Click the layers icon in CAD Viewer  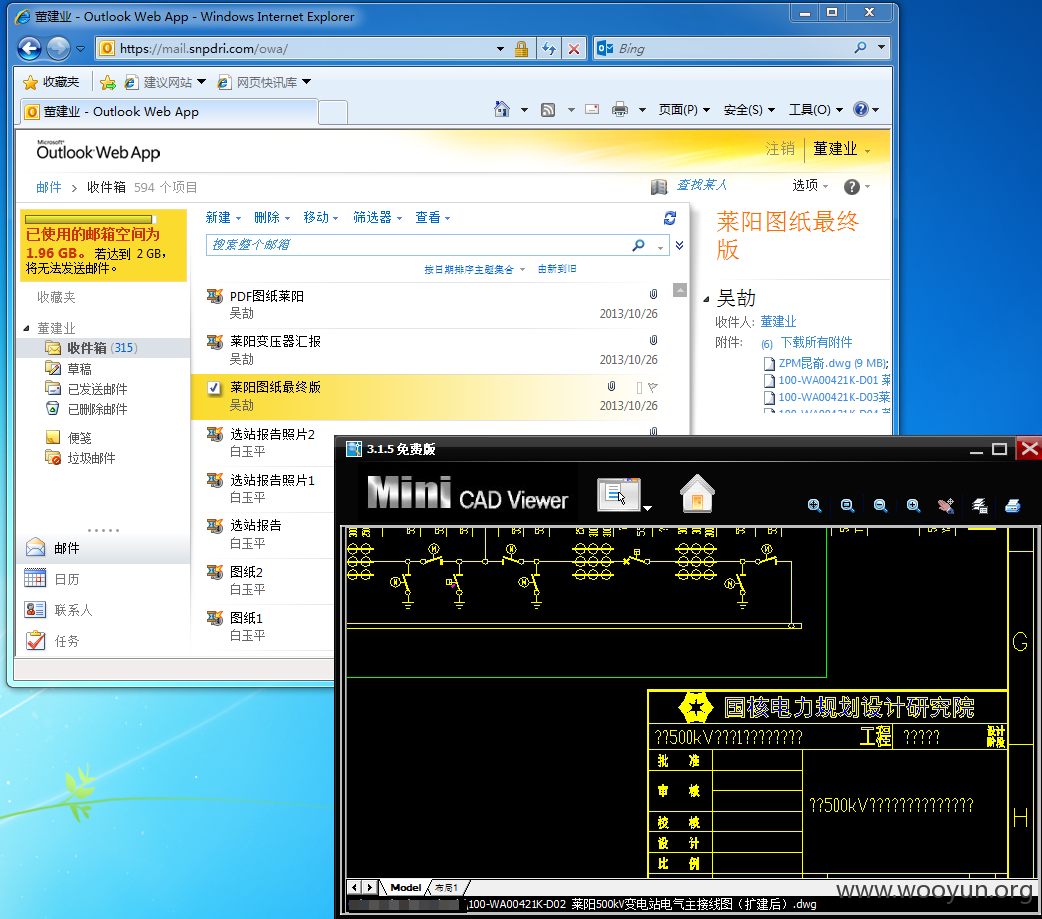click(x=980, y=506)
